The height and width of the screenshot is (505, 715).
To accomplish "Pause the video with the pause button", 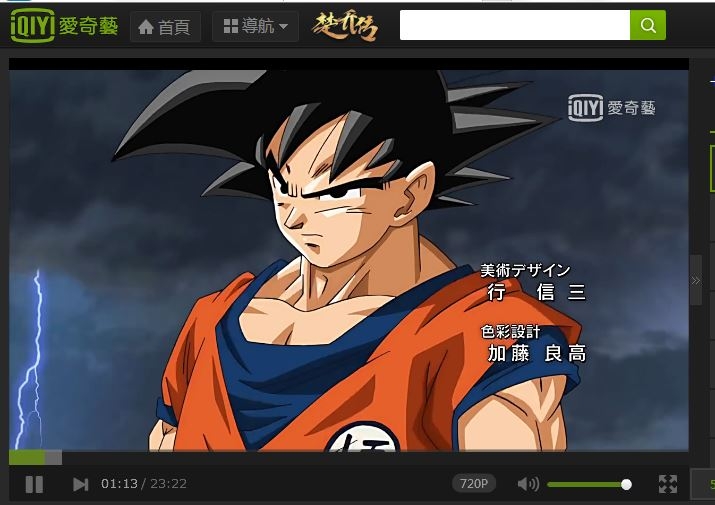I will pyautogui.click(x=34, y=484).
